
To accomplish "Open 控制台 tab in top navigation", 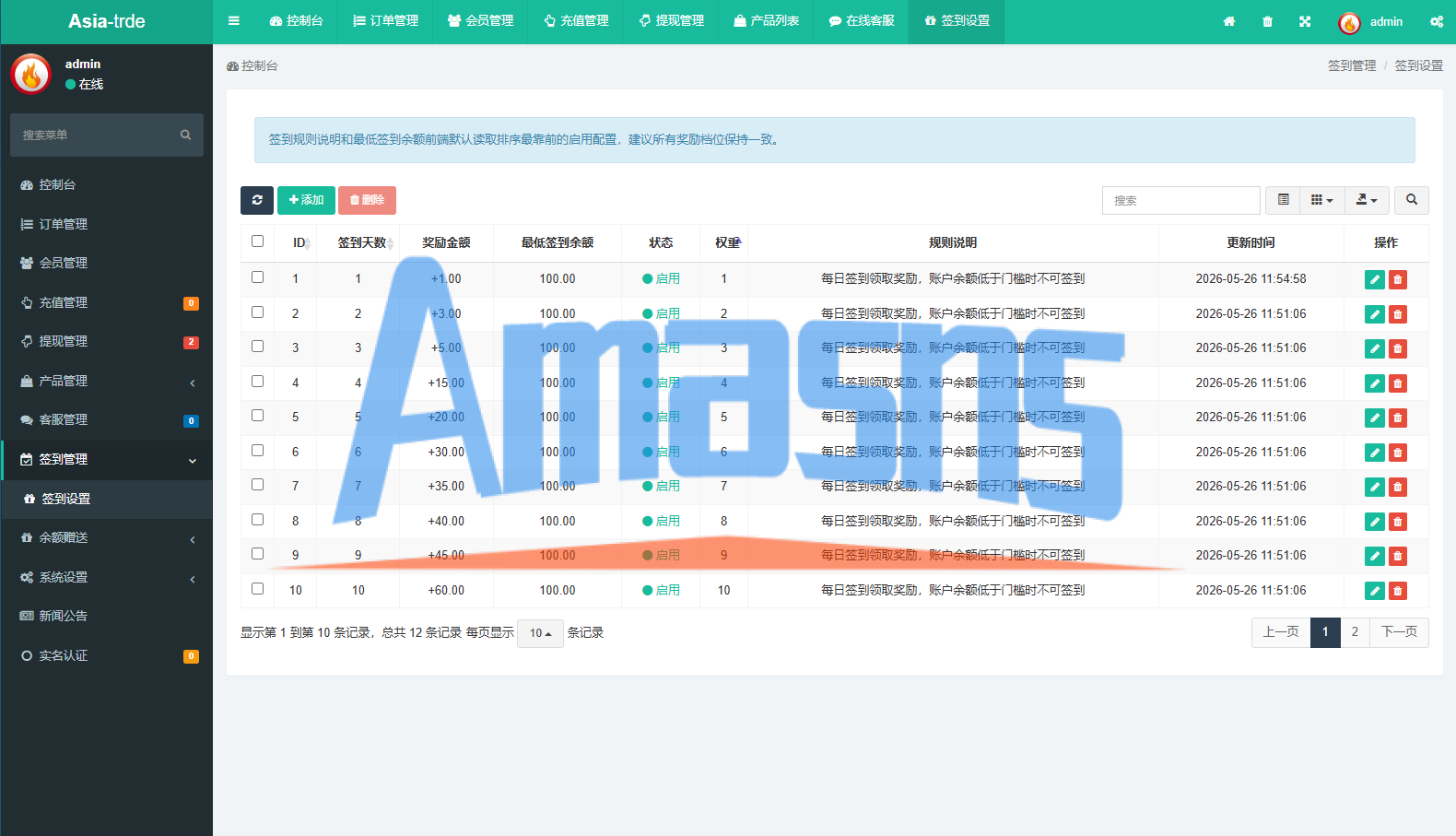I will 297,20.
